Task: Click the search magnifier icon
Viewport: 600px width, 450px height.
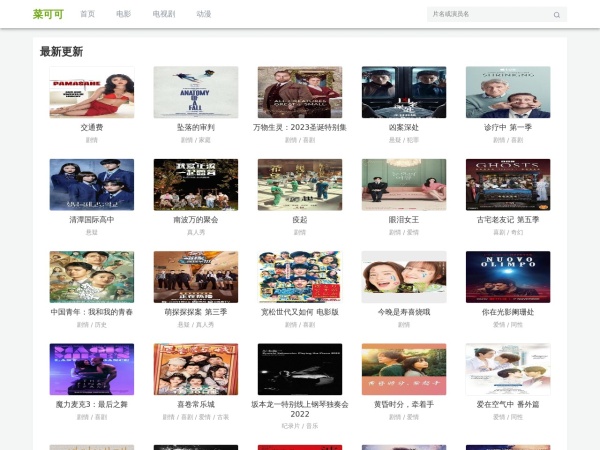Action: tap(556, 15)
